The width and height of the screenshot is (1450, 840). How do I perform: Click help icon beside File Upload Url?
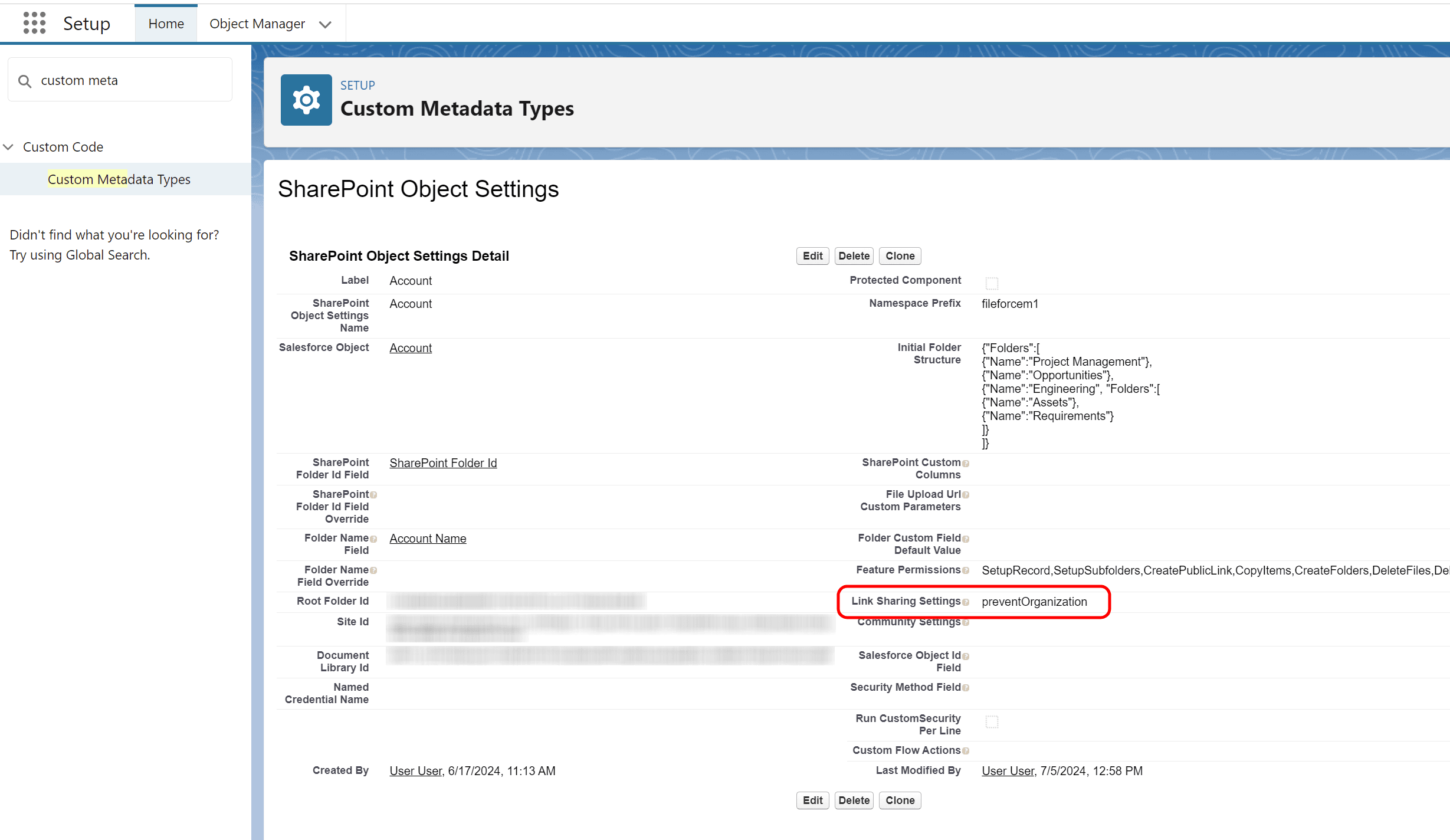pos(967,494)
